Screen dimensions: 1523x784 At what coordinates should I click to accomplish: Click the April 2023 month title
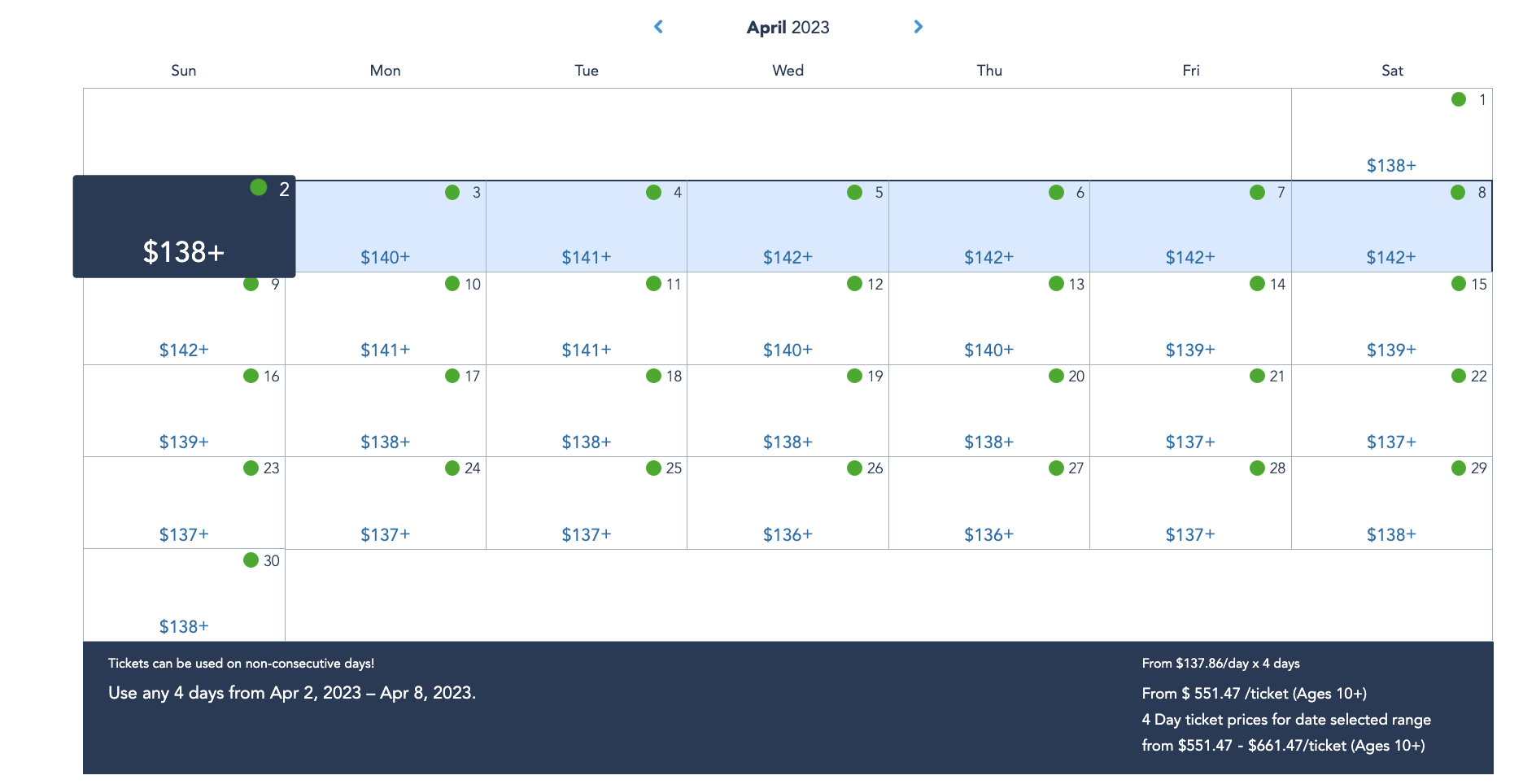[x=788, y=28]
